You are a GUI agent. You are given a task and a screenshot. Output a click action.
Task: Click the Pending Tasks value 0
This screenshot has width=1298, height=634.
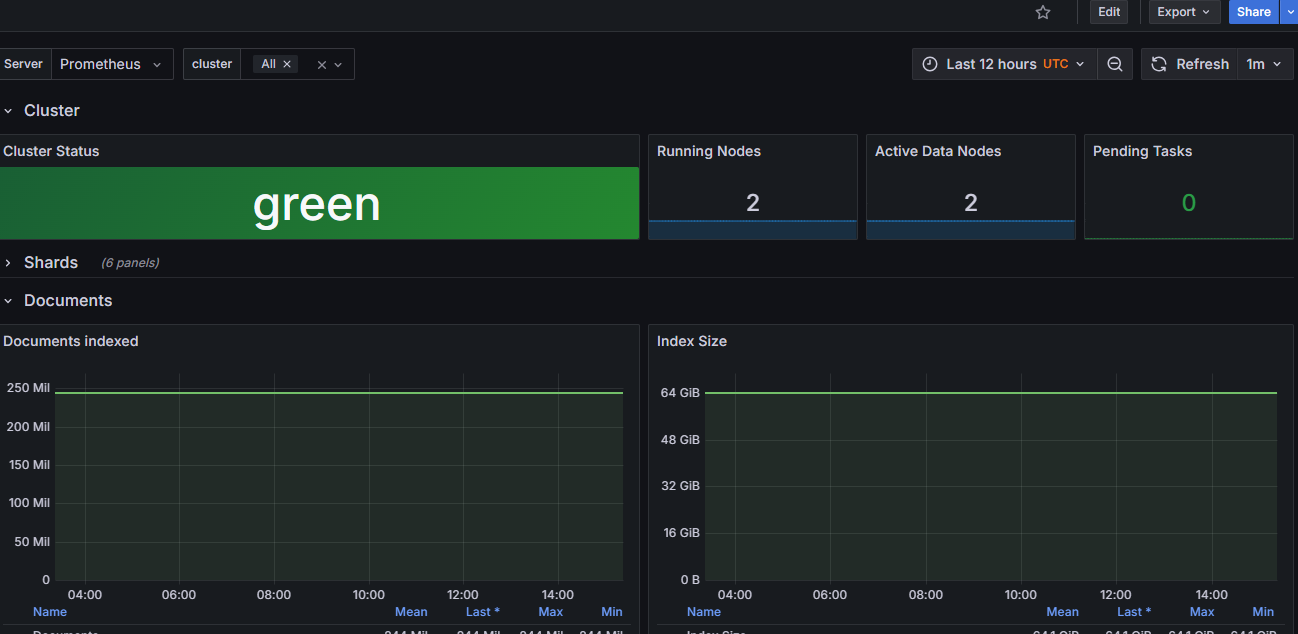pos(1189,203)
